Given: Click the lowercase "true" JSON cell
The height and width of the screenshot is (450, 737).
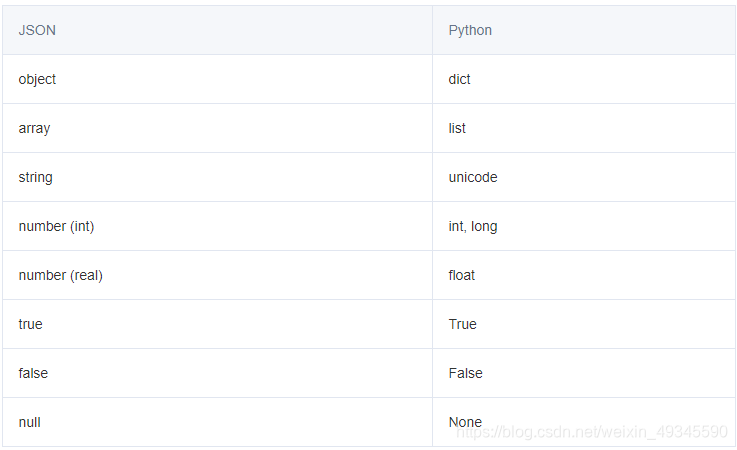Looking at the screenshot, I should 30,324.
